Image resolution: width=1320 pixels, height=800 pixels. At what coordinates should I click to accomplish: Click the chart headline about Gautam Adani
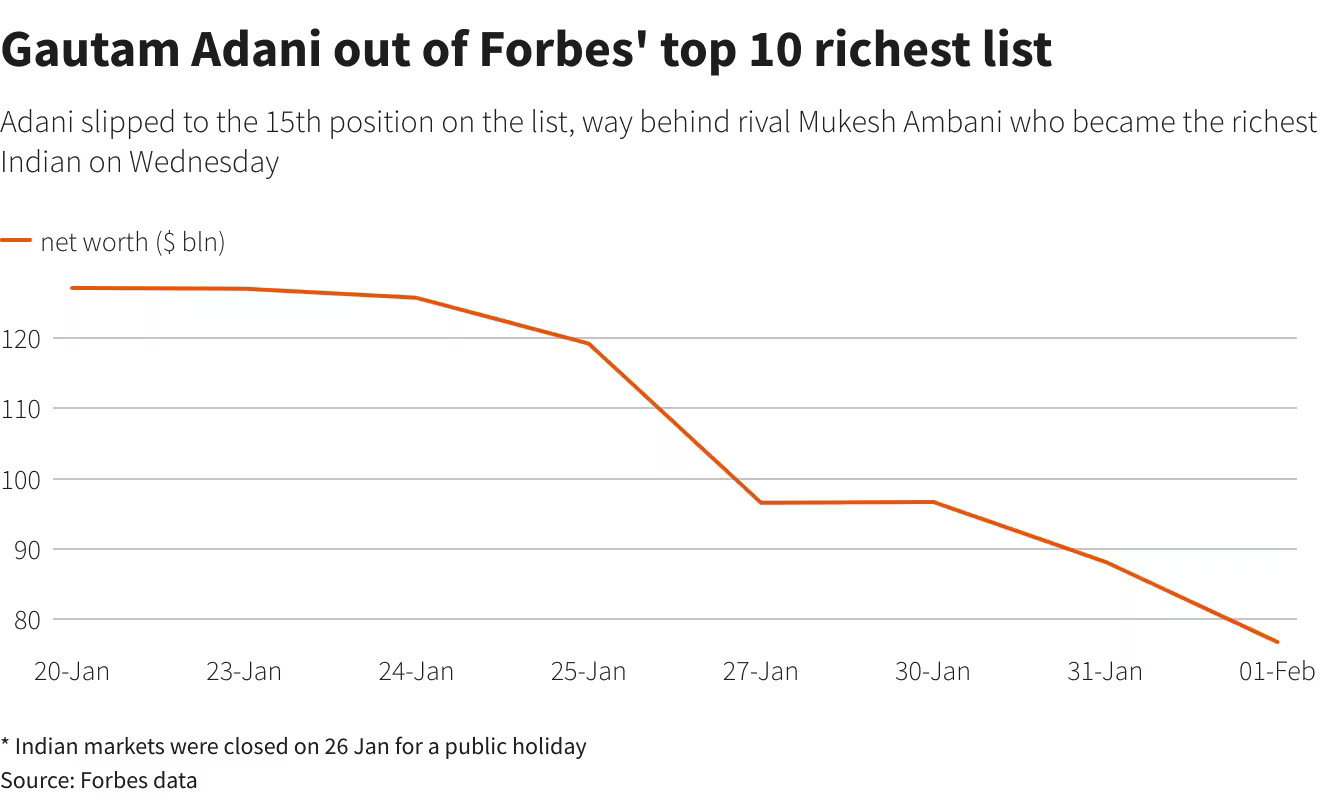point(526,49)
